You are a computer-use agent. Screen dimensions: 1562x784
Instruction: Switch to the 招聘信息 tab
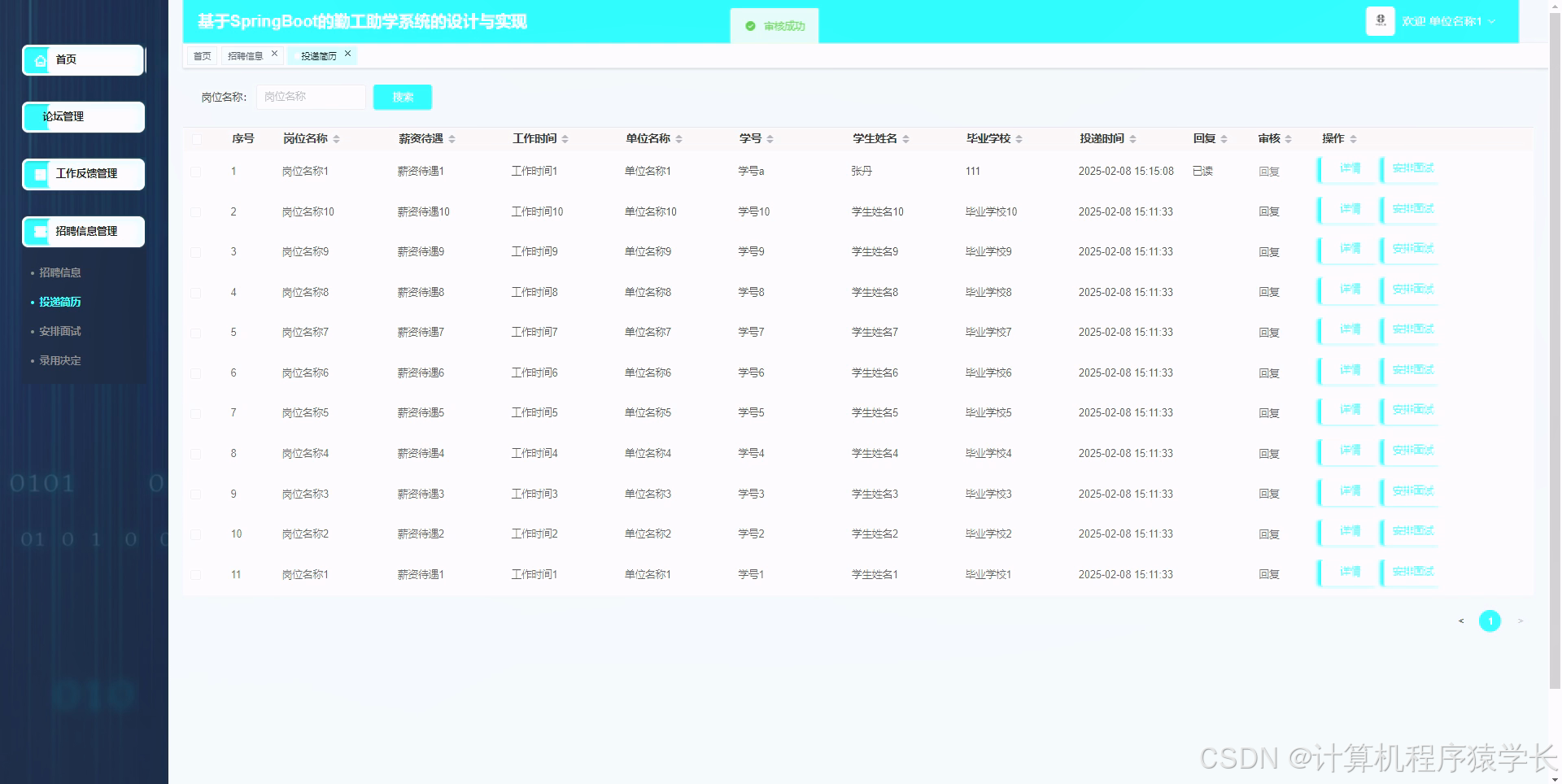point(246,56)
